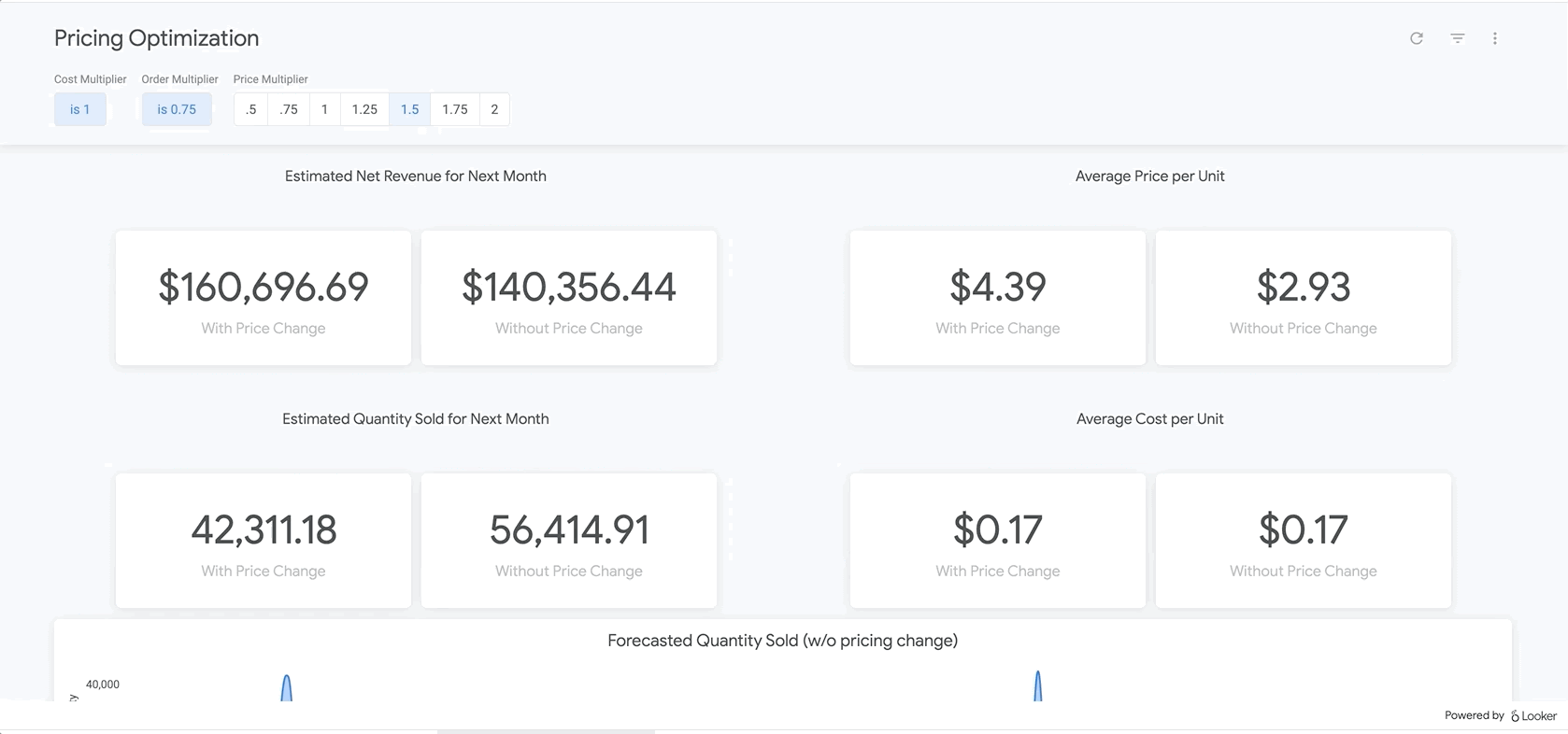Open the three-dot dashboard actions menu

[1494, 38]
